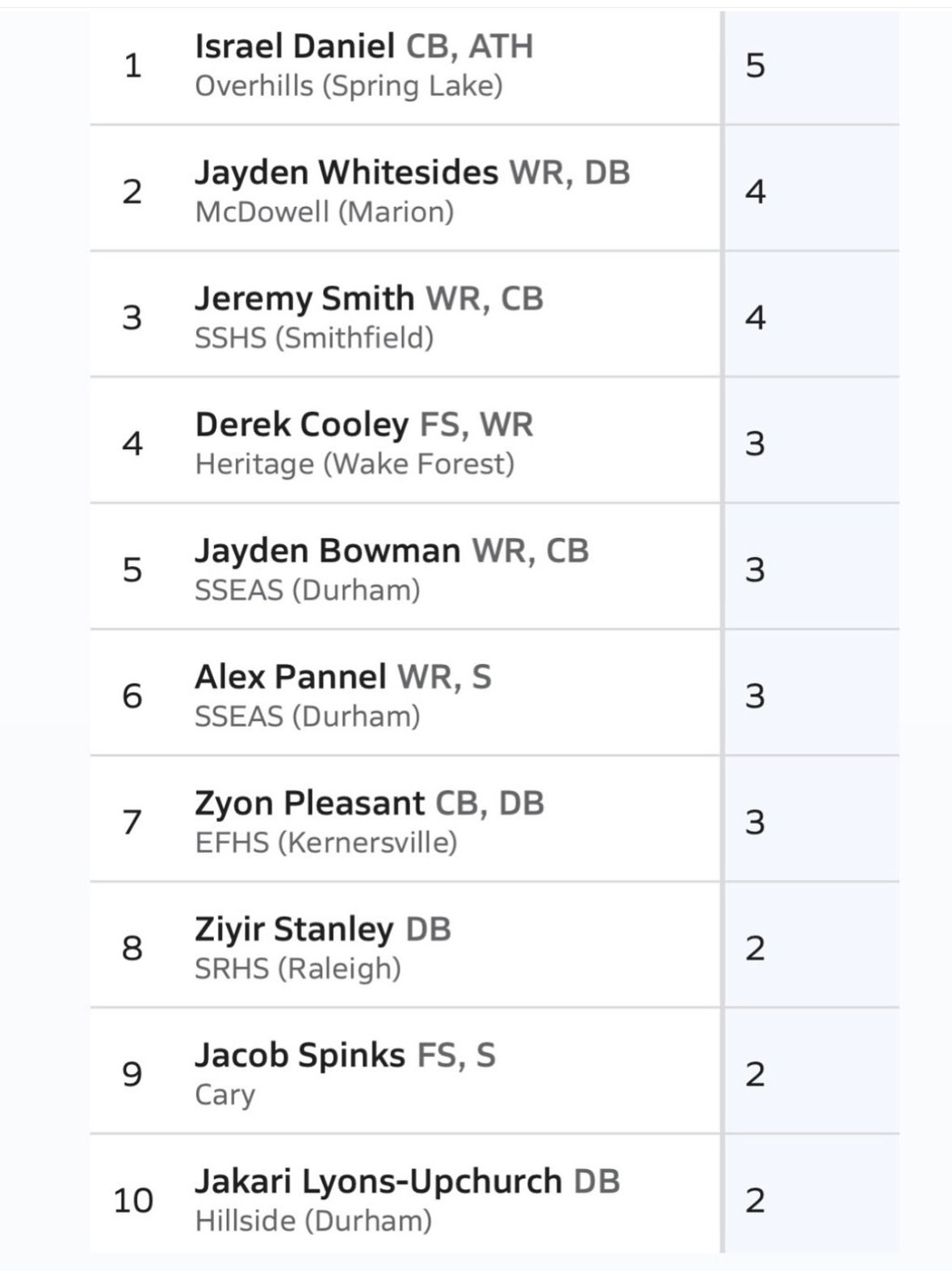Click Jayden Whitesides' name

click(x=346, y=173)
